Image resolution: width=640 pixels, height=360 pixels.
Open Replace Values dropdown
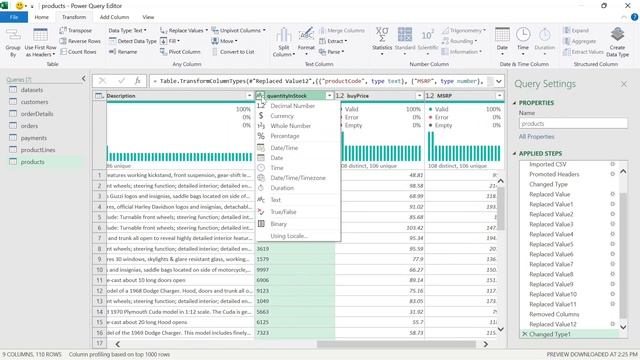tap(184, 31)
